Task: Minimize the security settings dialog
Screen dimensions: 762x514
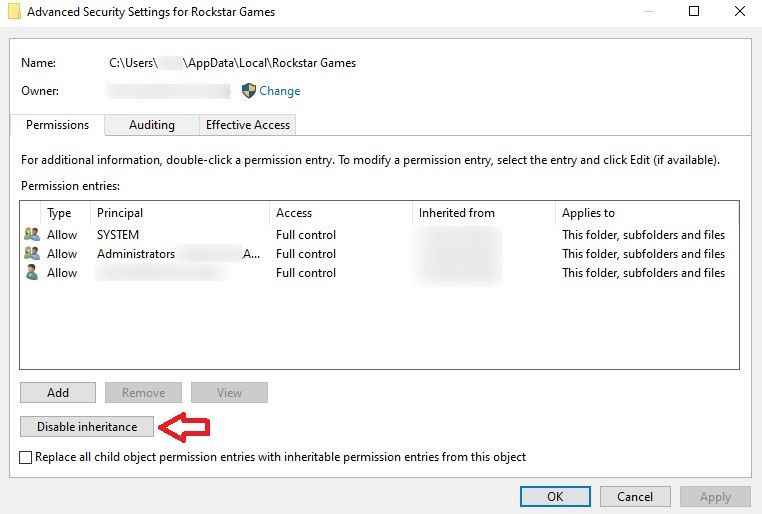Action: click(x=648, y=12)
